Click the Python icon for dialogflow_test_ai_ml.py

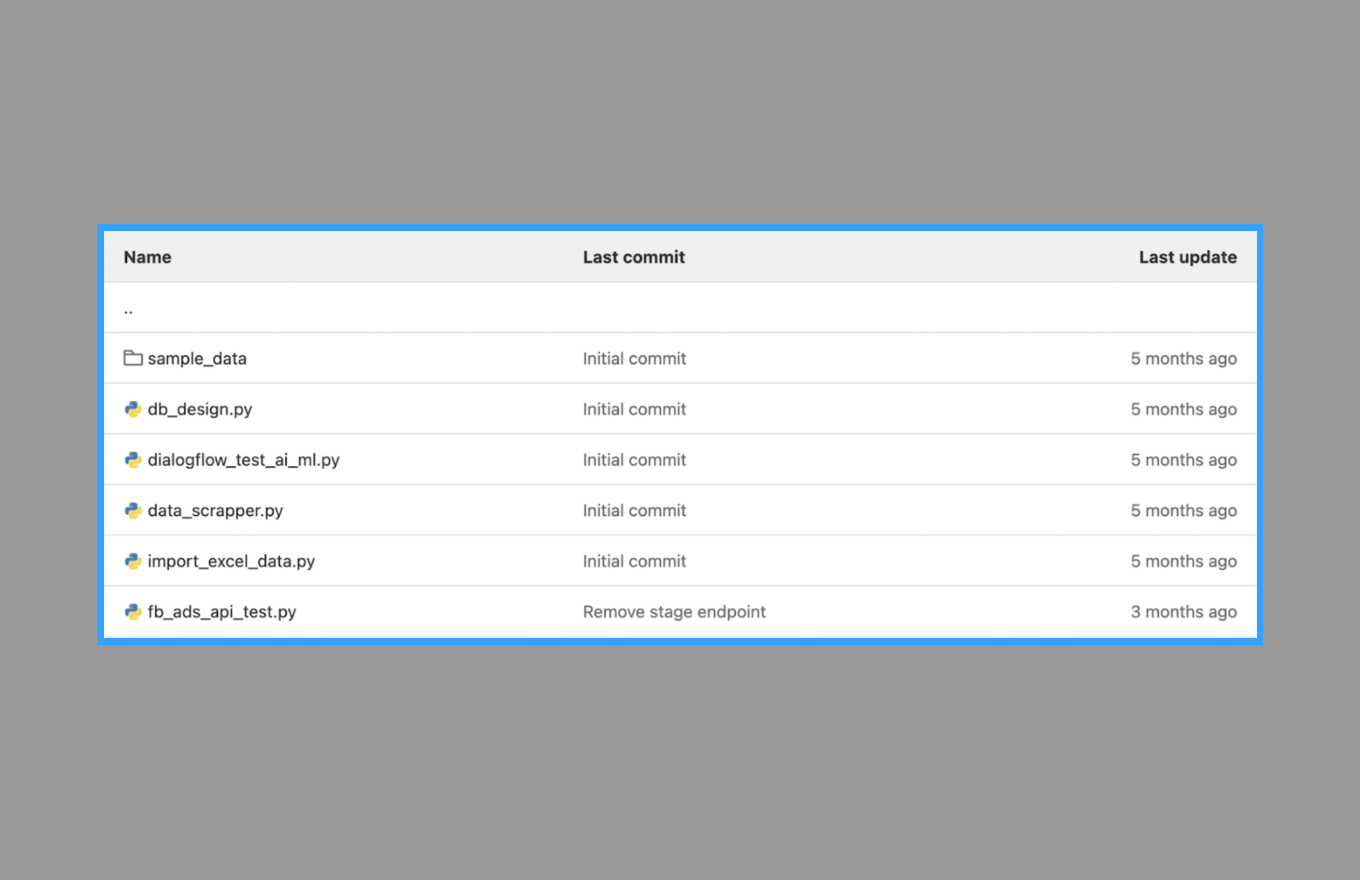(132, 460)
